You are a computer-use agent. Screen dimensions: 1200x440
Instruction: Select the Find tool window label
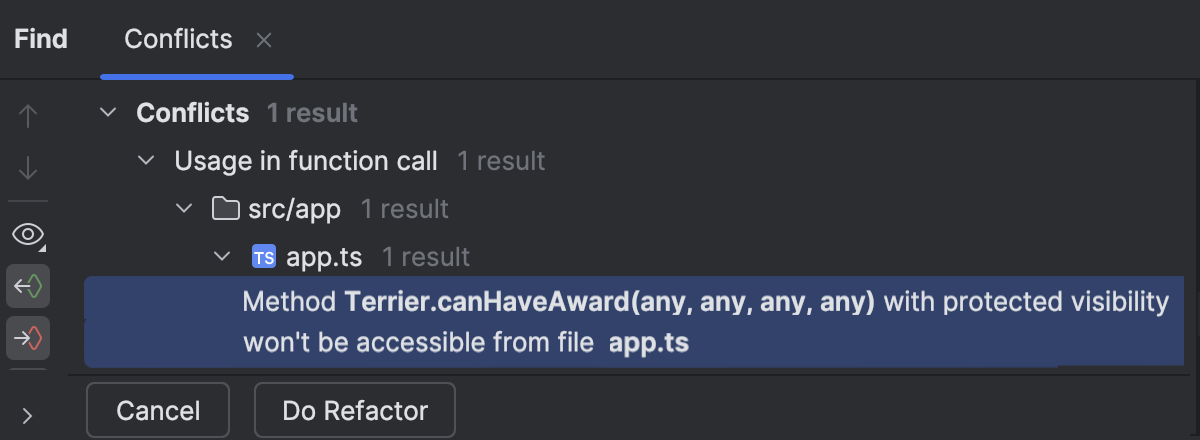click(41, 39)
